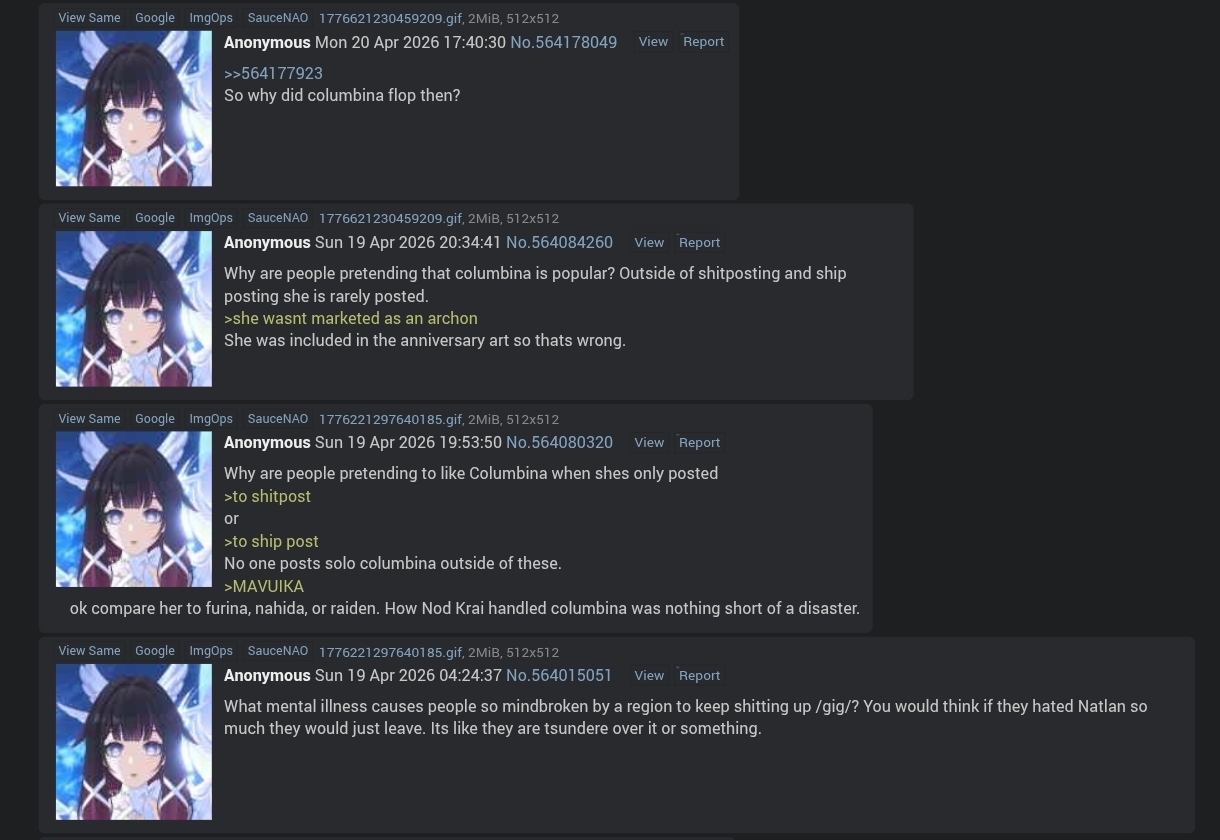The image size is (1220, 840).
Task: Open the thumbnail in post No.564015051
Action: (x=134, y=742)
